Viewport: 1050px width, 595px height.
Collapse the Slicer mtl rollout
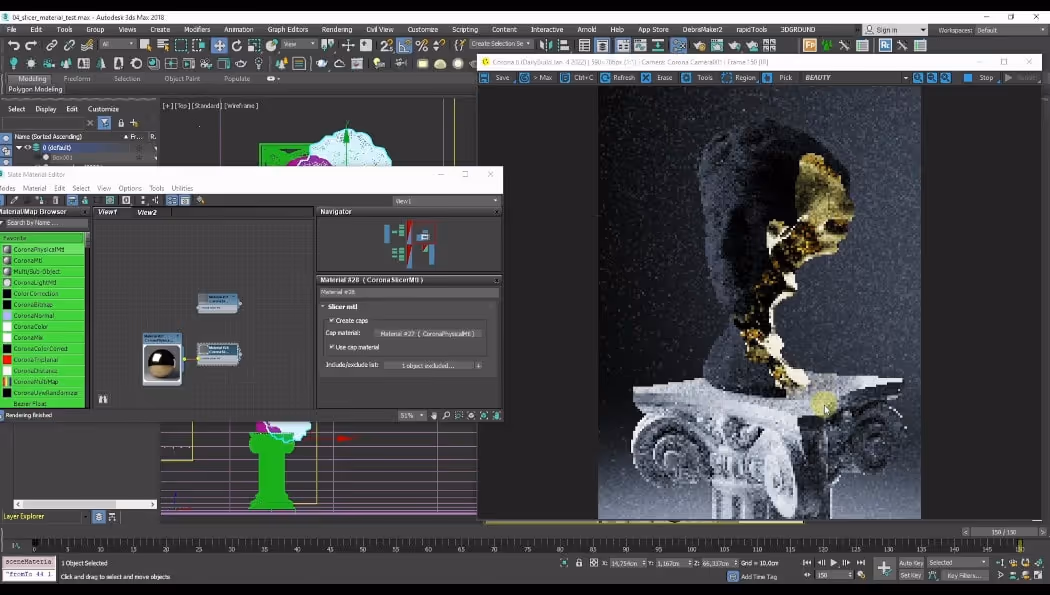(323, 307)
